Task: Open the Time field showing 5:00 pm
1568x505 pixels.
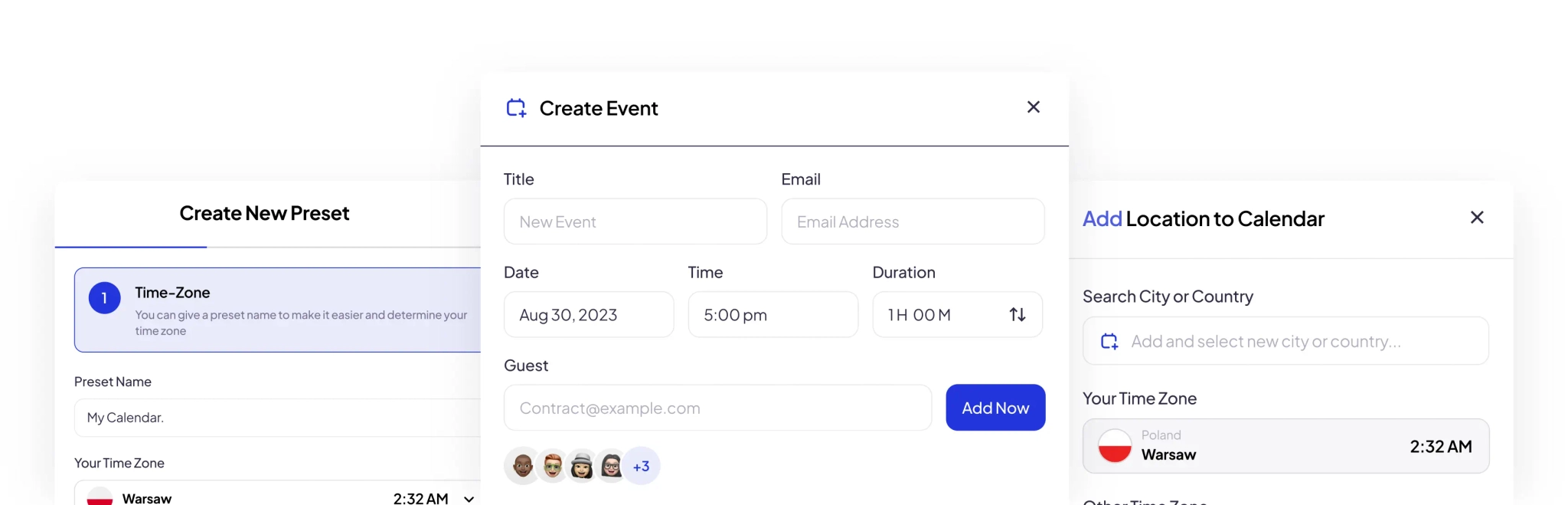Action: pyautogui.click(x=773, y=314)
